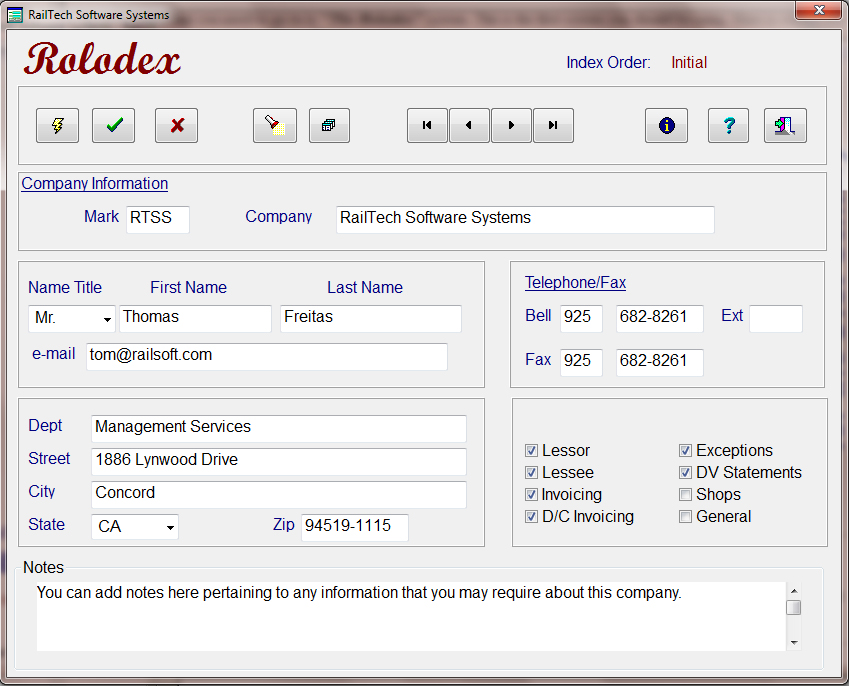Click the Notes scrollbar down arrow
849x686 pixels.
point(794,642)
